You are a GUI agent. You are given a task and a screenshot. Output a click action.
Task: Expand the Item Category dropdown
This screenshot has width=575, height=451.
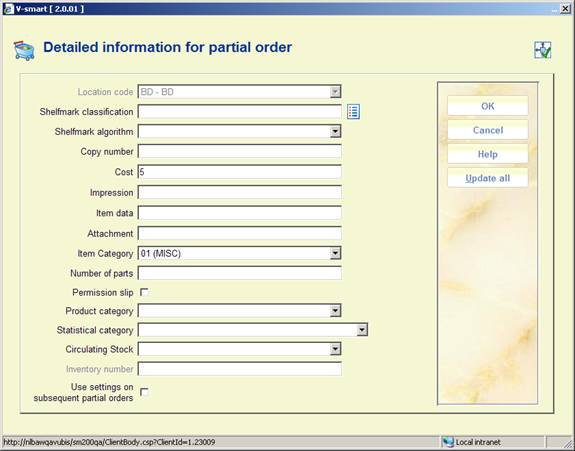(335, 253)
